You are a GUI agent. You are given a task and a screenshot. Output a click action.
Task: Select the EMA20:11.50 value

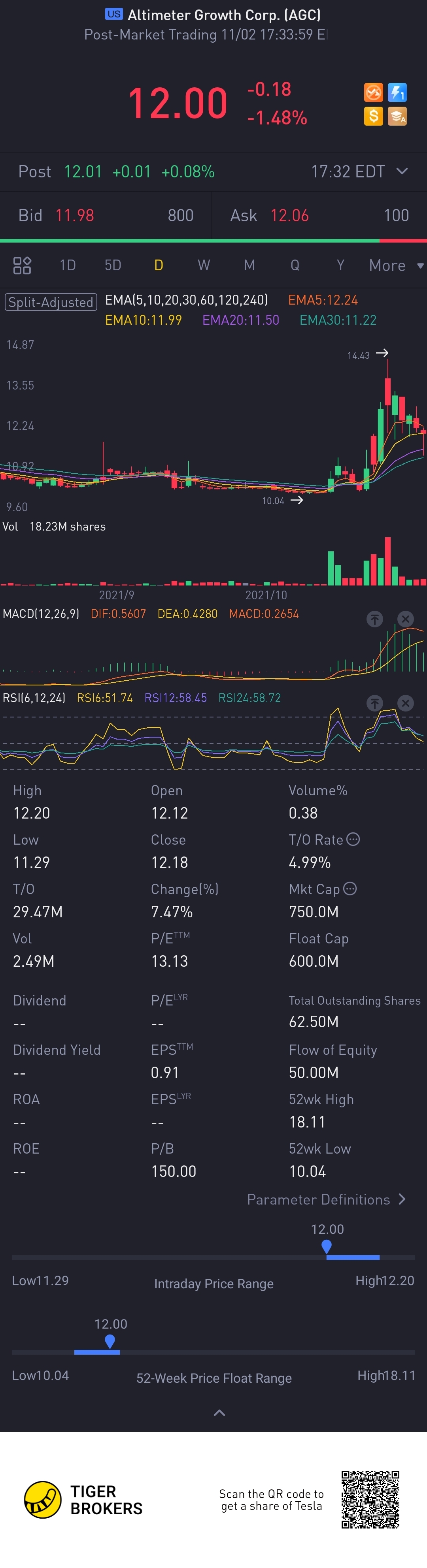tap(241, 320)
